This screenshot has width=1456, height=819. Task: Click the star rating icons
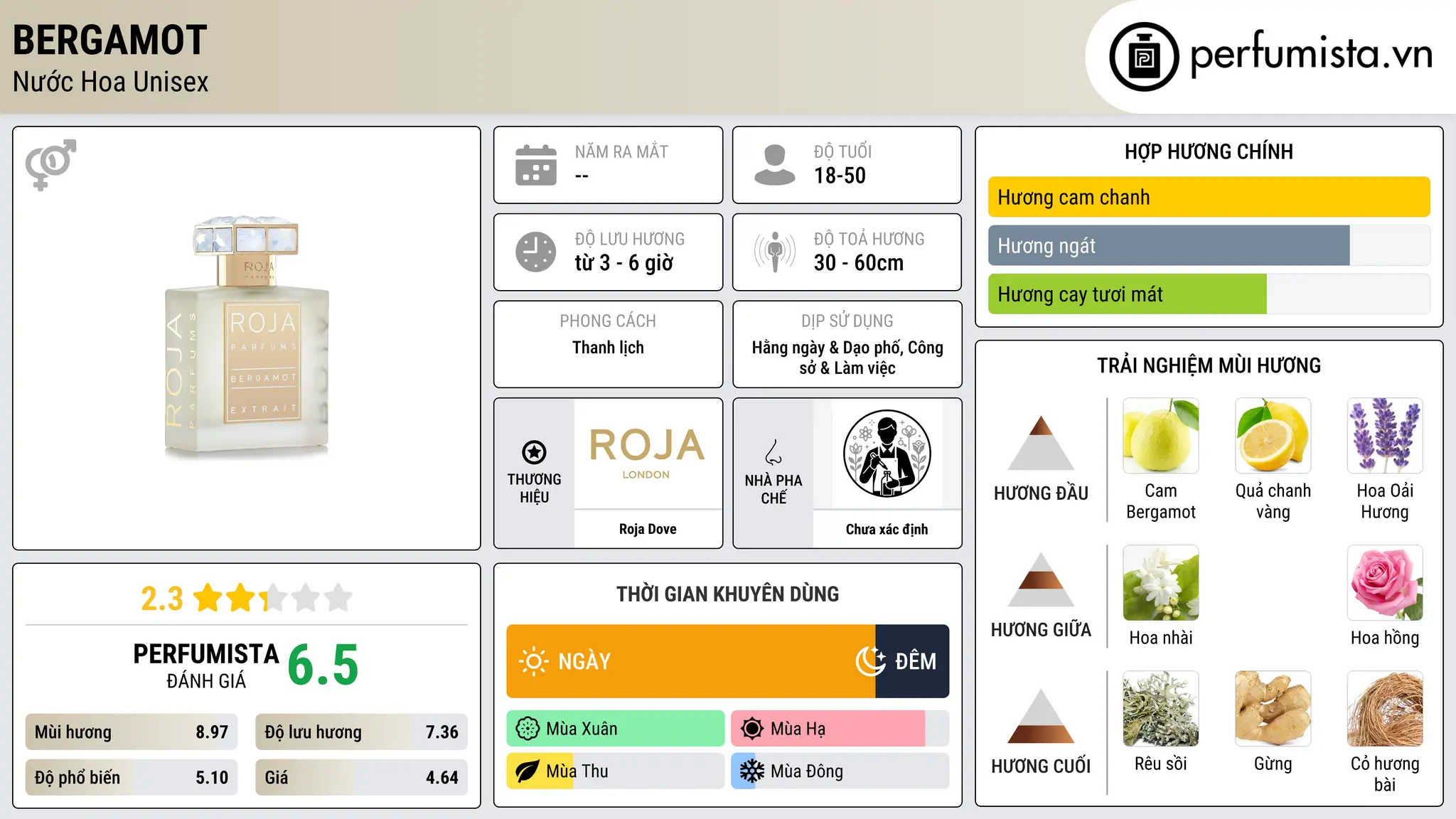pyautogui.click(x=273, y=598)
